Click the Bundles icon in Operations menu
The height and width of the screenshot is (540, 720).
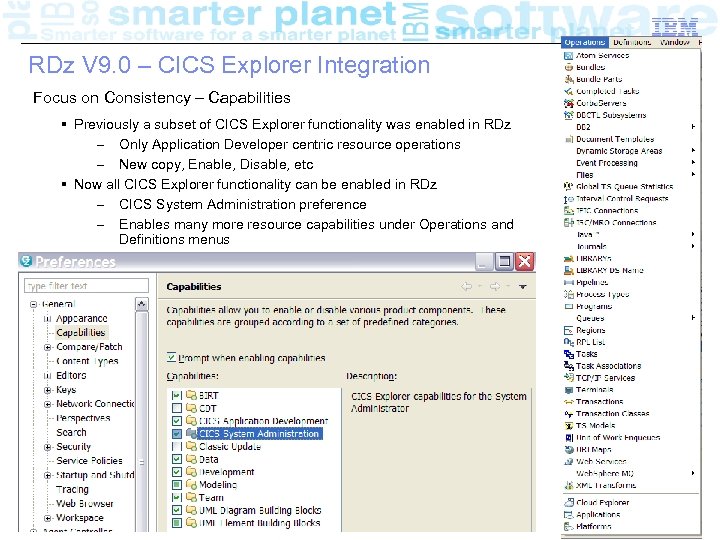coord(568,68)
